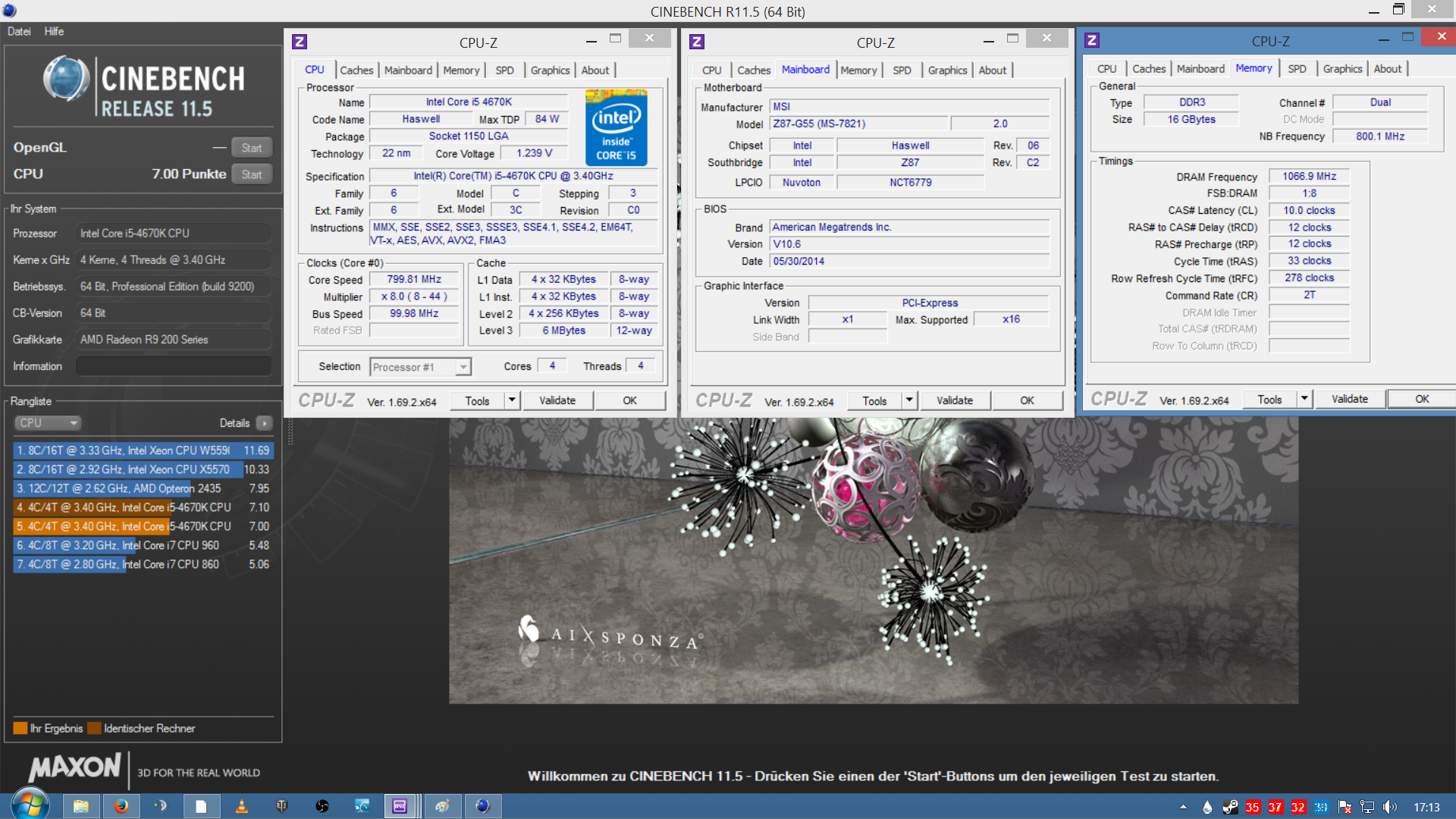Click Validate in Memory CPU-Z window
This screenshot has width=1456, height=819.
pyautogui.click(x=1350, y=399)
